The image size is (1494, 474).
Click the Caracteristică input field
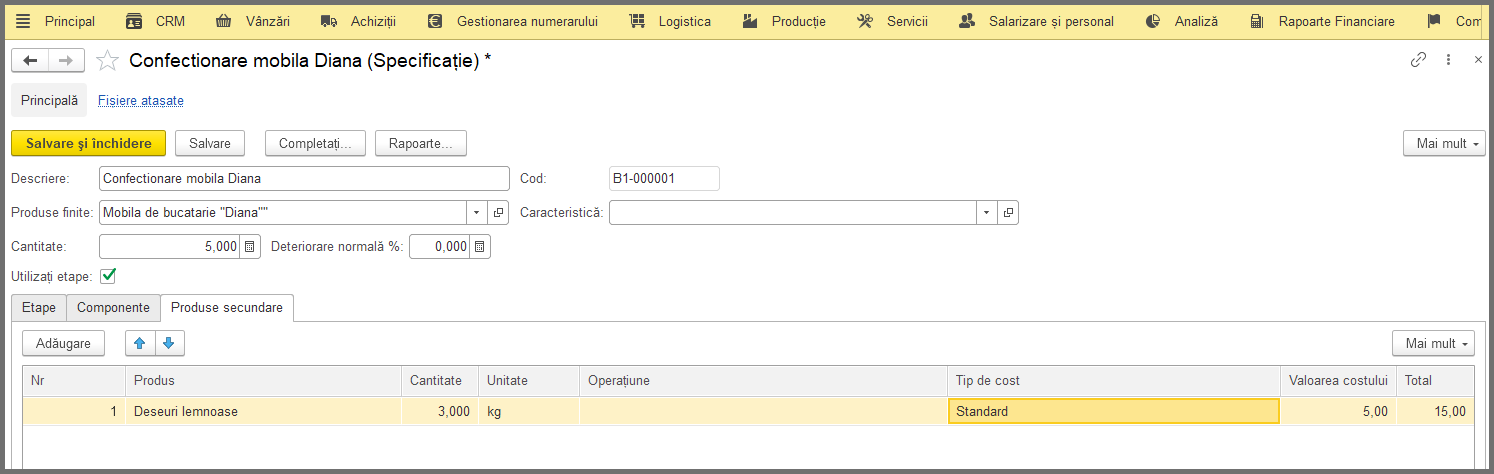793,213
